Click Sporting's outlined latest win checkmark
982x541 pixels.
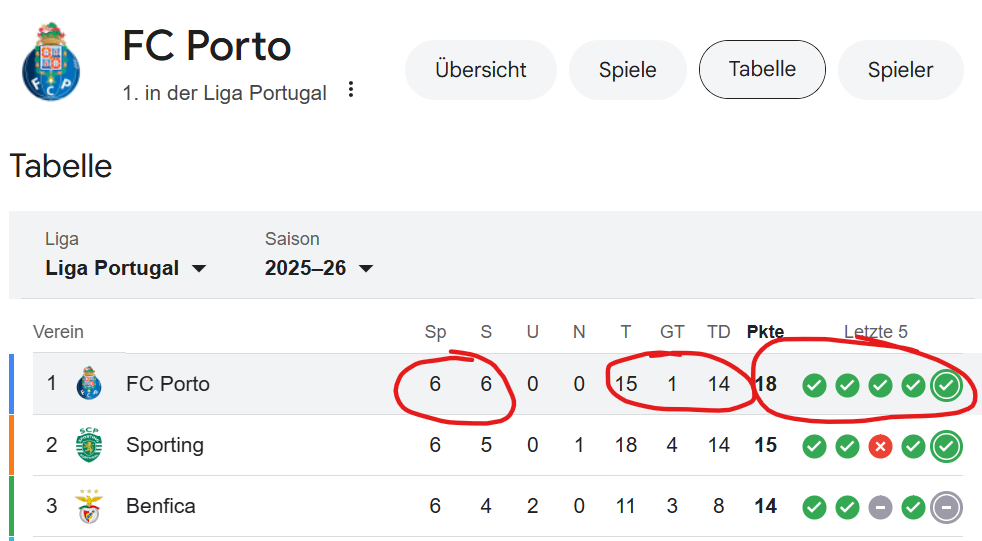[x=946, y=446]
